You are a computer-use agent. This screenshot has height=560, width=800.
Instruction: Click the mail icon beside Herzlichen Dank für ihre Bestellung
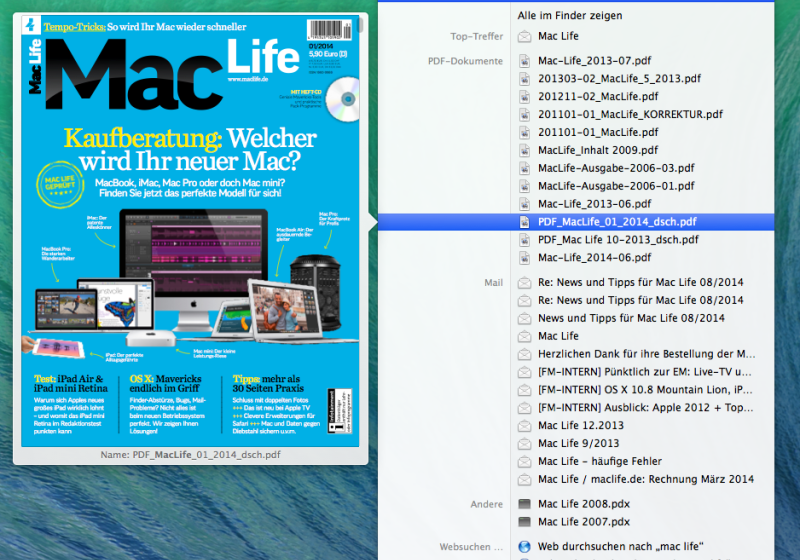524,354
